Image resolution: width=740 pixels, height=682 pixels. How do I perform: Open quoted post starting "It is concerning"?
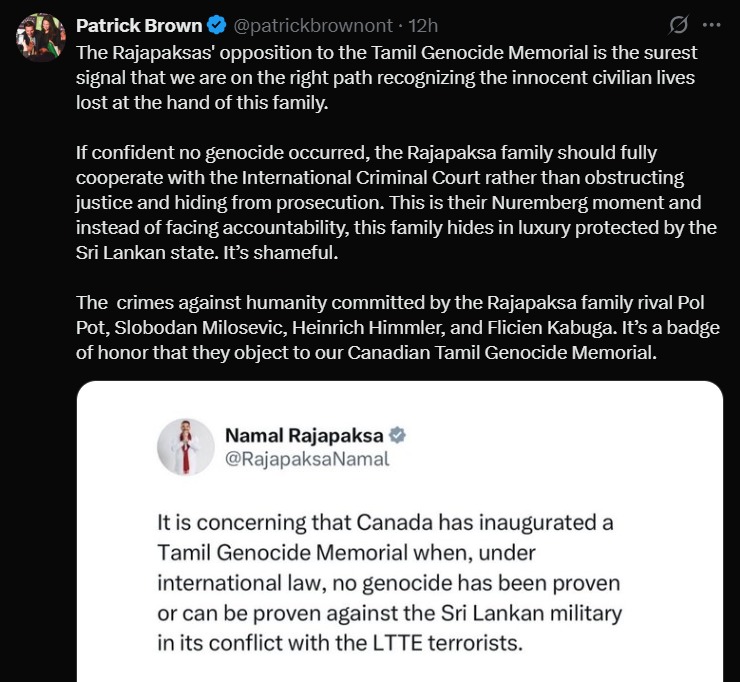pos(402,582)
